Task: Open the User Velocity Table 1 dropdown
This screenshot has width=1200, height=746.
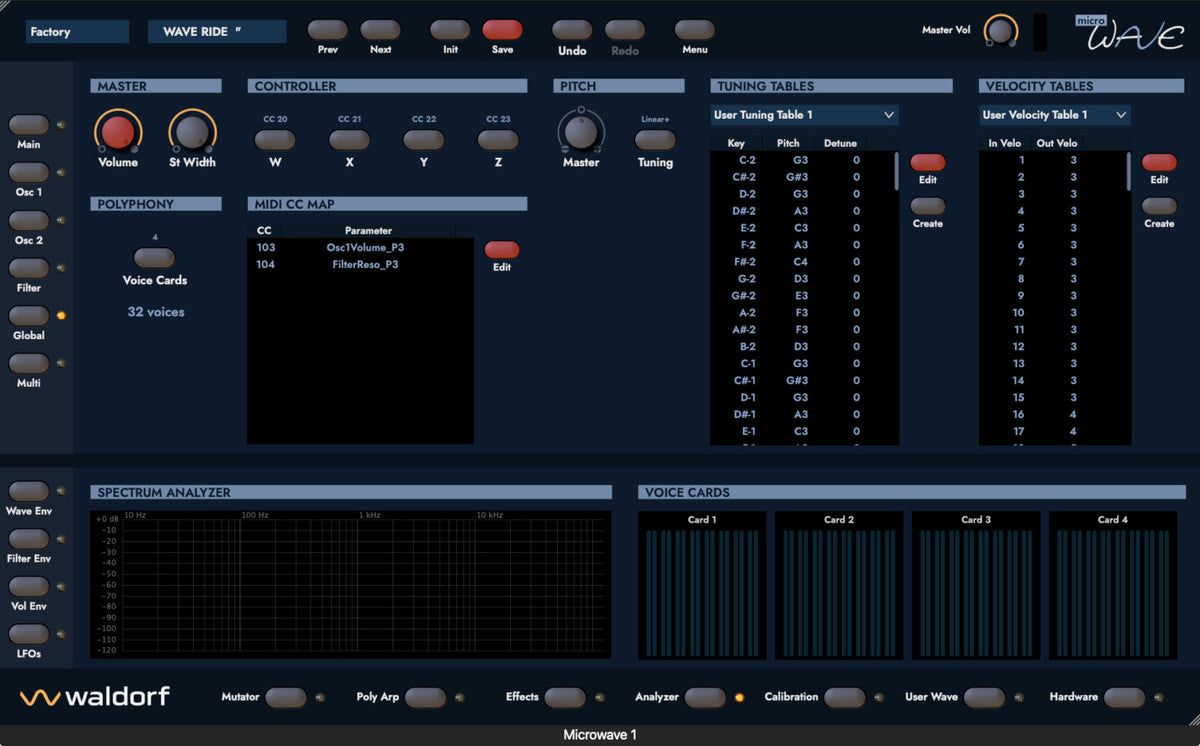Action: coord(1055,115)
